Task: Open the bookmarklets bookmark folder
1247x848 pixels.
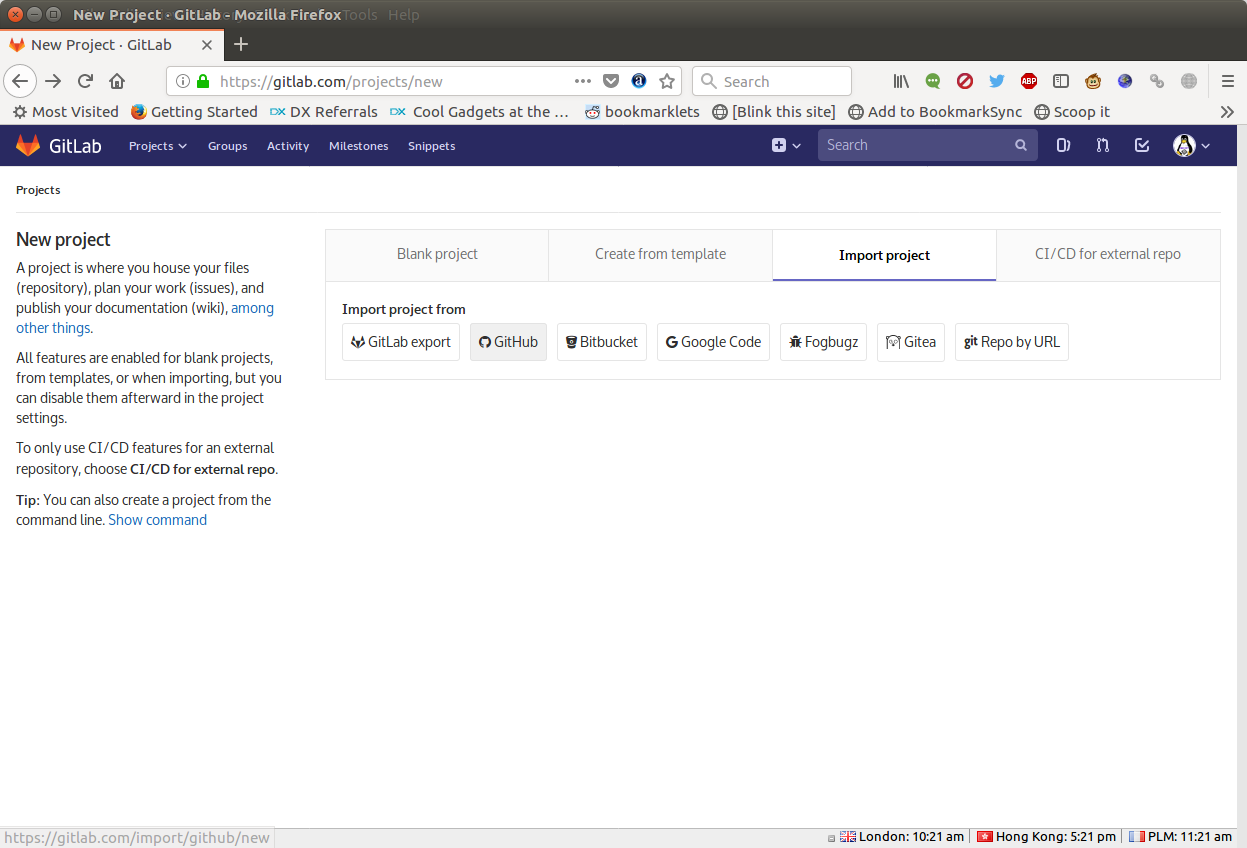Action: click(x=643, y=112)
